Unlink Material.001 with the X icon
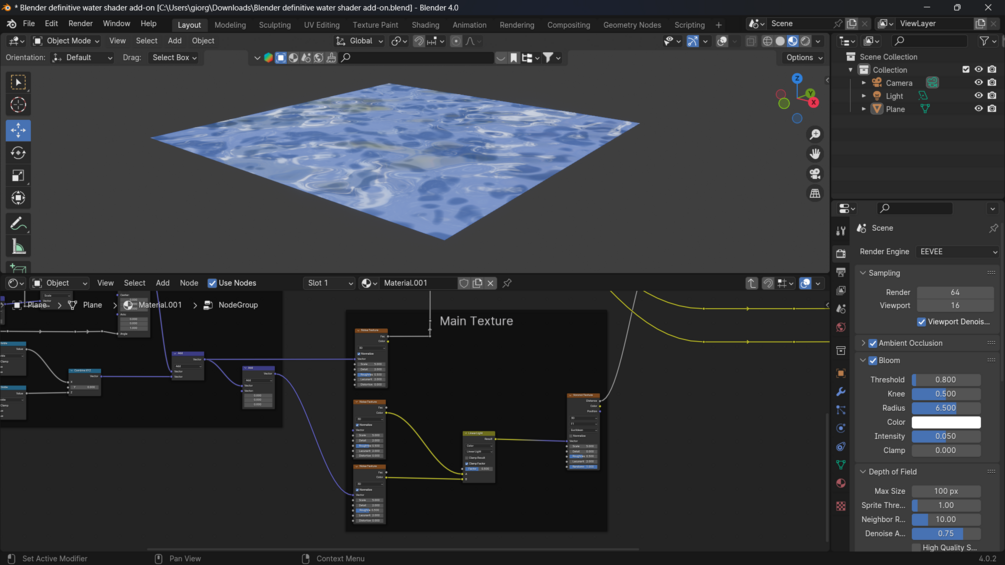 (490, 283)
